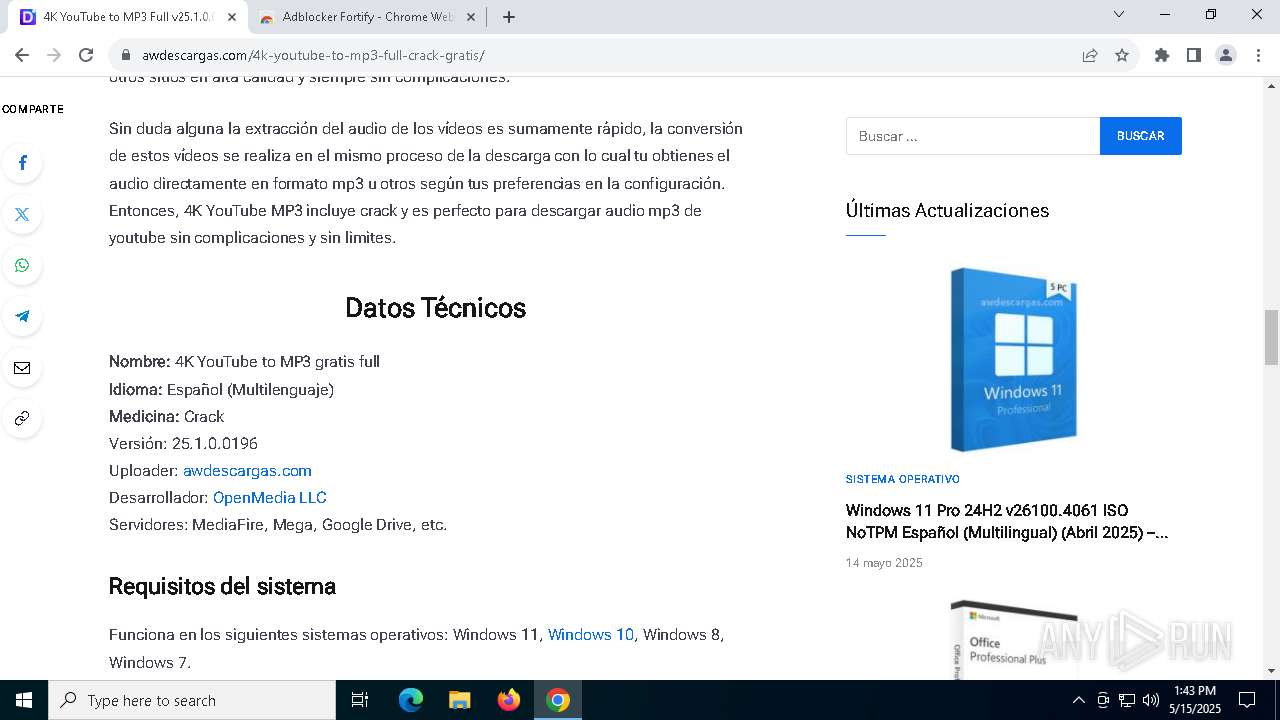Open the Office Professional Plus thumbnail

pos(1013,641)
